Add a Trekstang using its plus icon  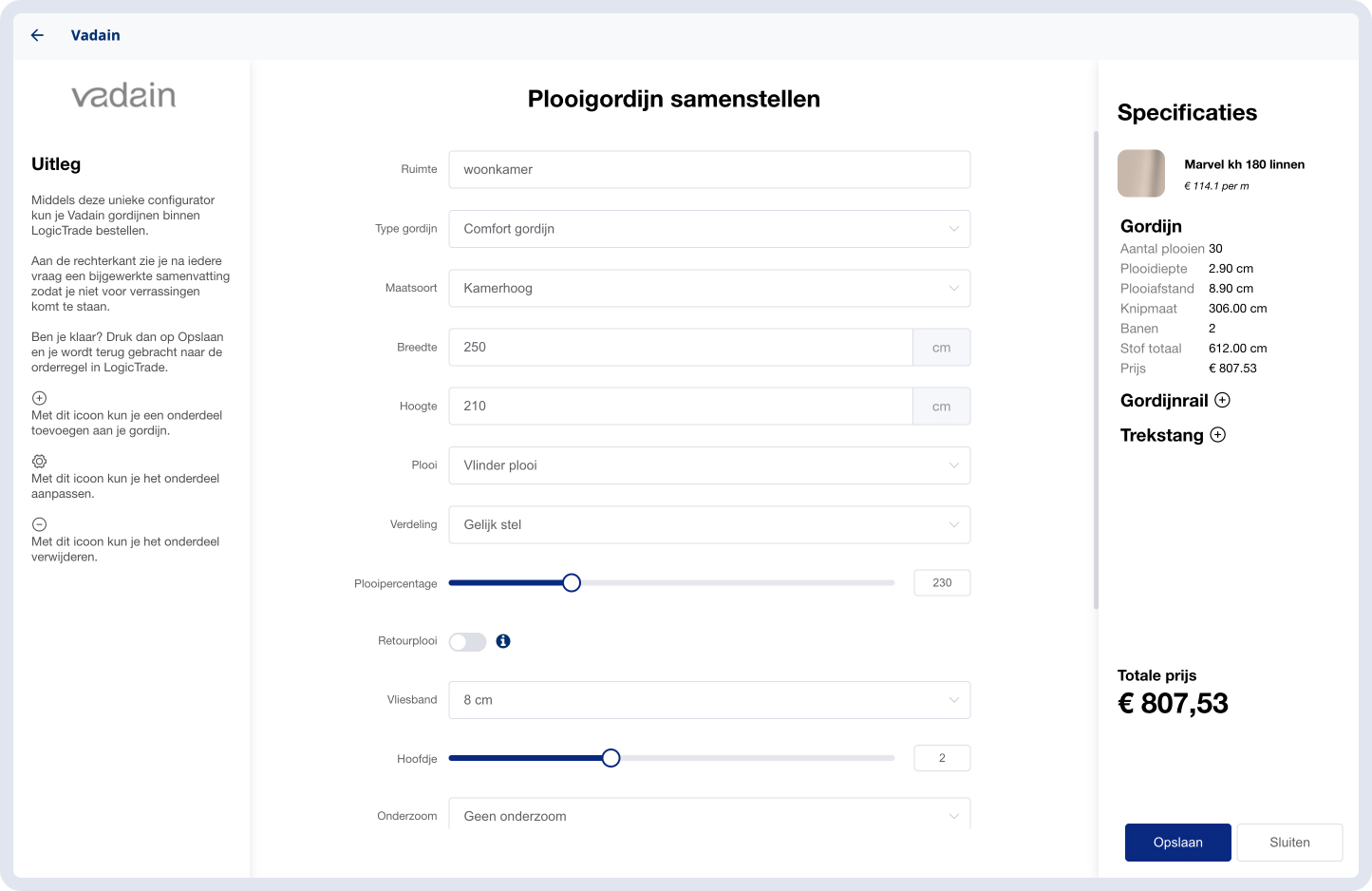pyautogui.click(x=1218, y=435)
